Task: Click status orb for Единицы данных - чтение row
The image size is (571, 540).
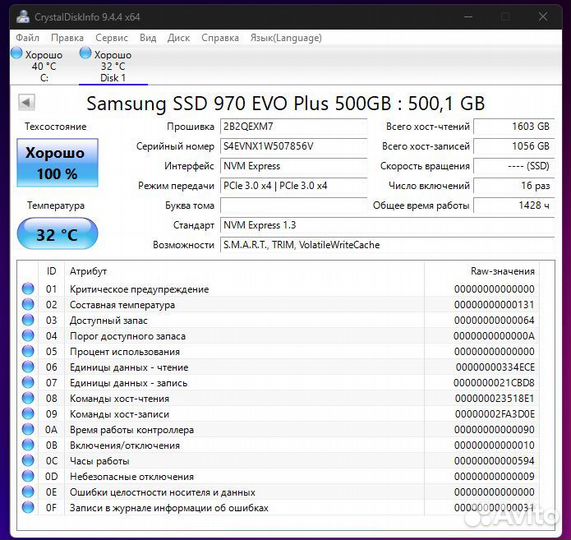Action: 28,367
